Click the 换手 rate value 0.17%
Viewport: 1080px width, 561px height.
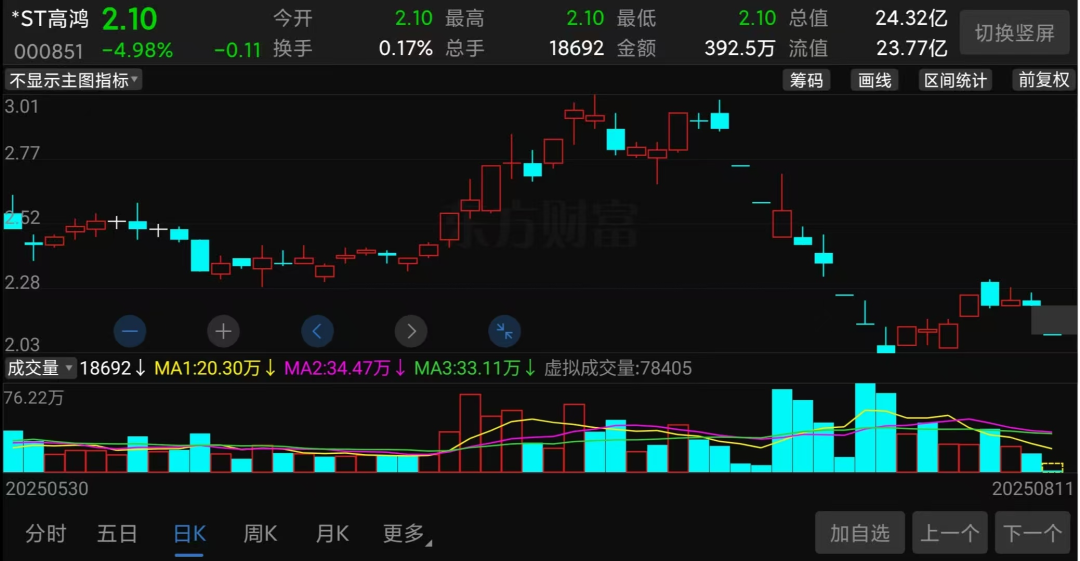click(x=406, y=48)
